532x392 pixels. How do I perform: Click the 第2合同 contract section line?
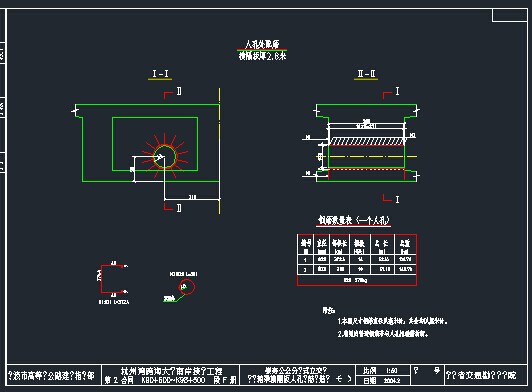point(170,380)
